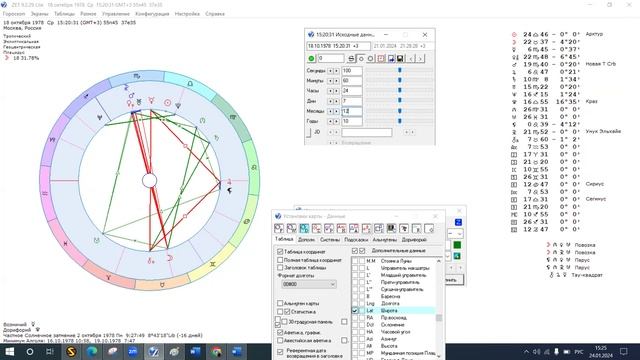
Task: Open Microsoft Edge from the taskbar
Action: pos(92,351)
